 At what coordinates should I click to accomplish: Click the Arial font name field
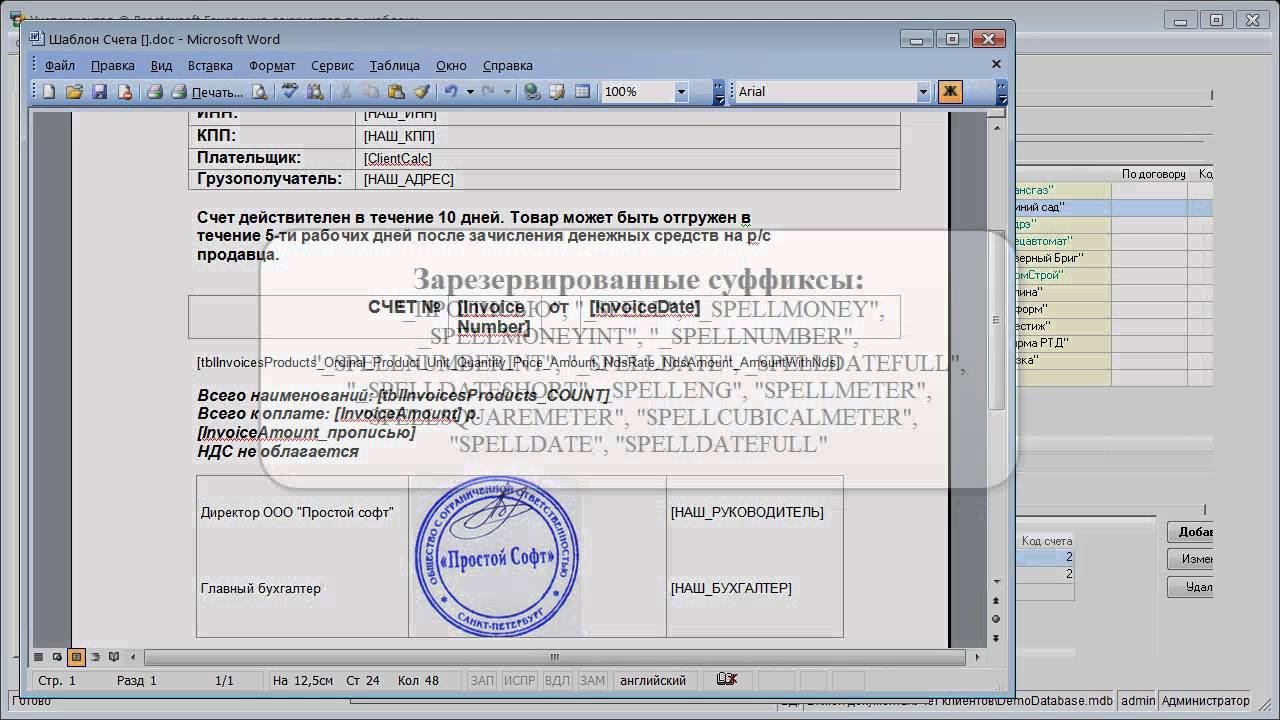tap(825, 92)
